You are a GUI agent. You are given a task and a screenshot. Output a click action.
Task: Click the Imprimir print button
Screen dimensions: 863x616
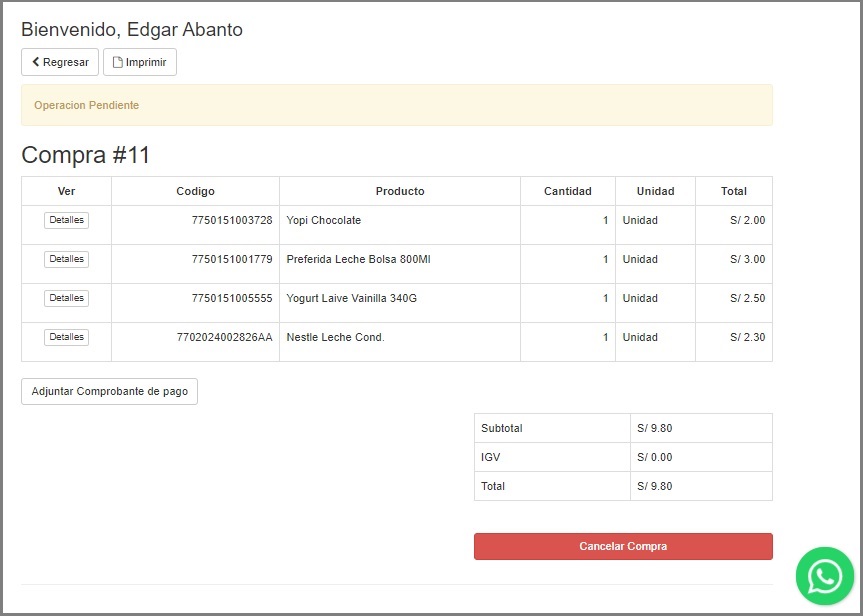pos(140,62)
